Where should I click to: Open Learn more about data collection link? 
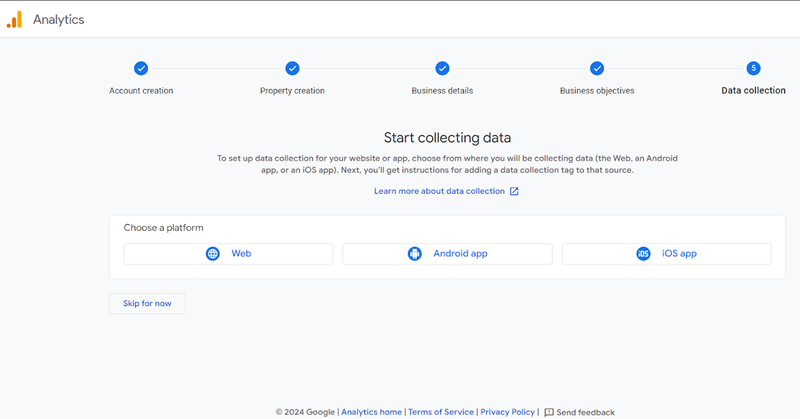click(439, 191)
